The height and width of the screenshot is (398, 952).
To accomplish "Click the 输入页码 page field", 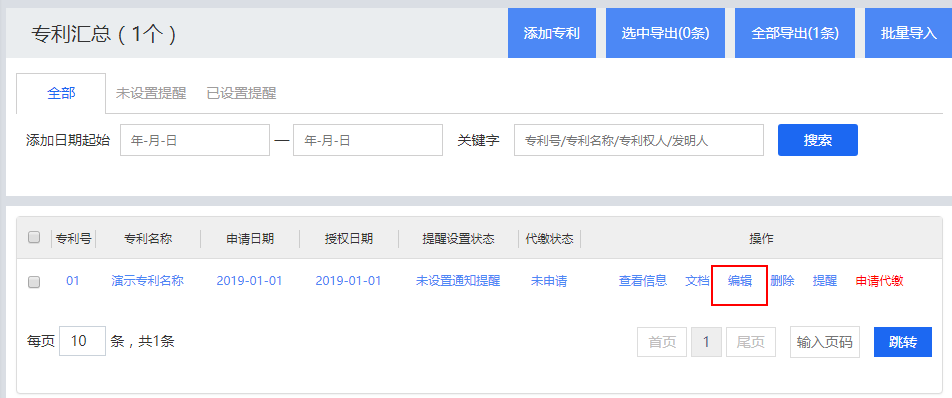I will (824, 342).
